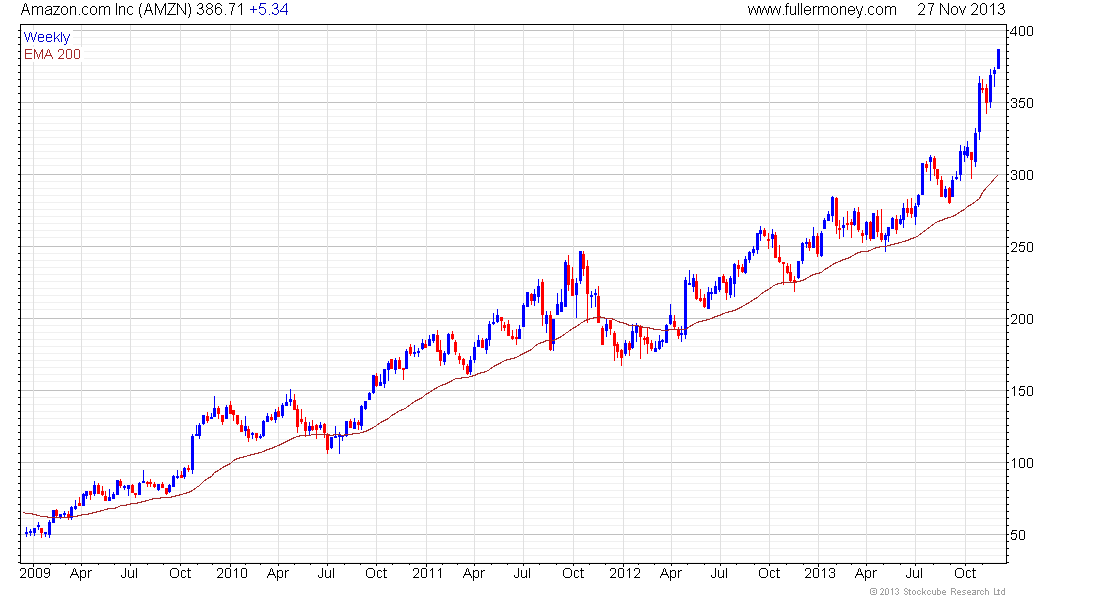Screen dimensions: 1100x600
Task: Click the Stockcube Research Ltd copyright text
Action: click(937, 592)
